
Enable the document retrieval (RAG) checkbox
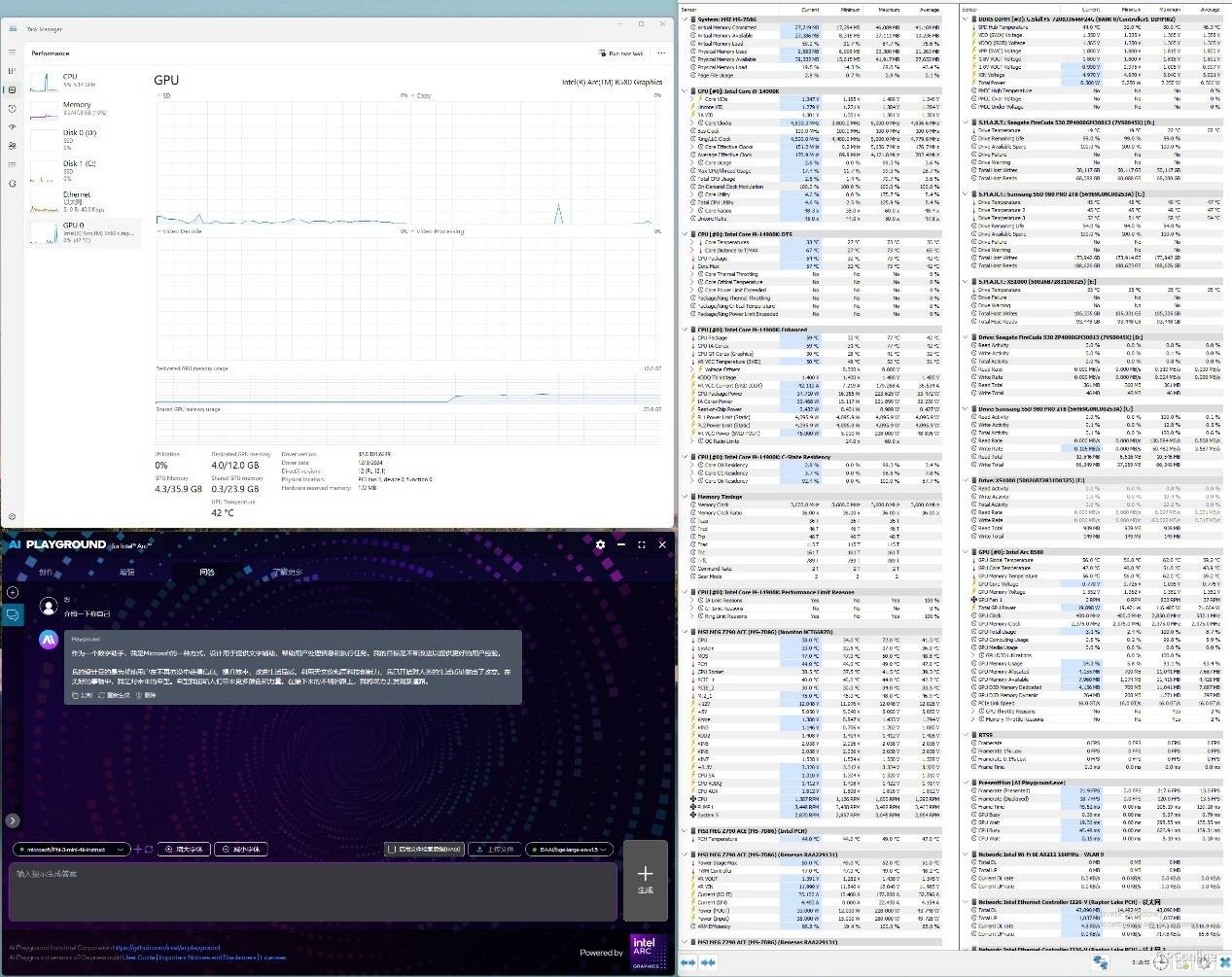coord(391,849)
